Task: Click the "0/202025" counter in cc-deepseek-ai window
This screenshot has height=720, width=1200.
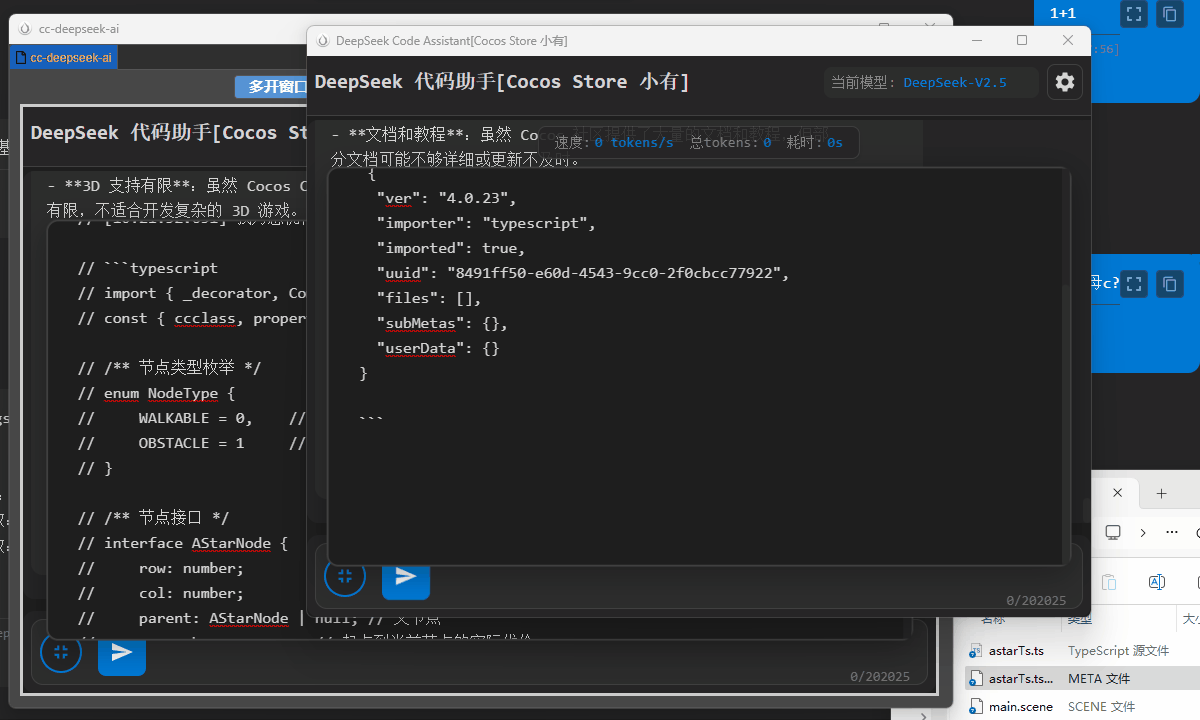Action: 880,677
